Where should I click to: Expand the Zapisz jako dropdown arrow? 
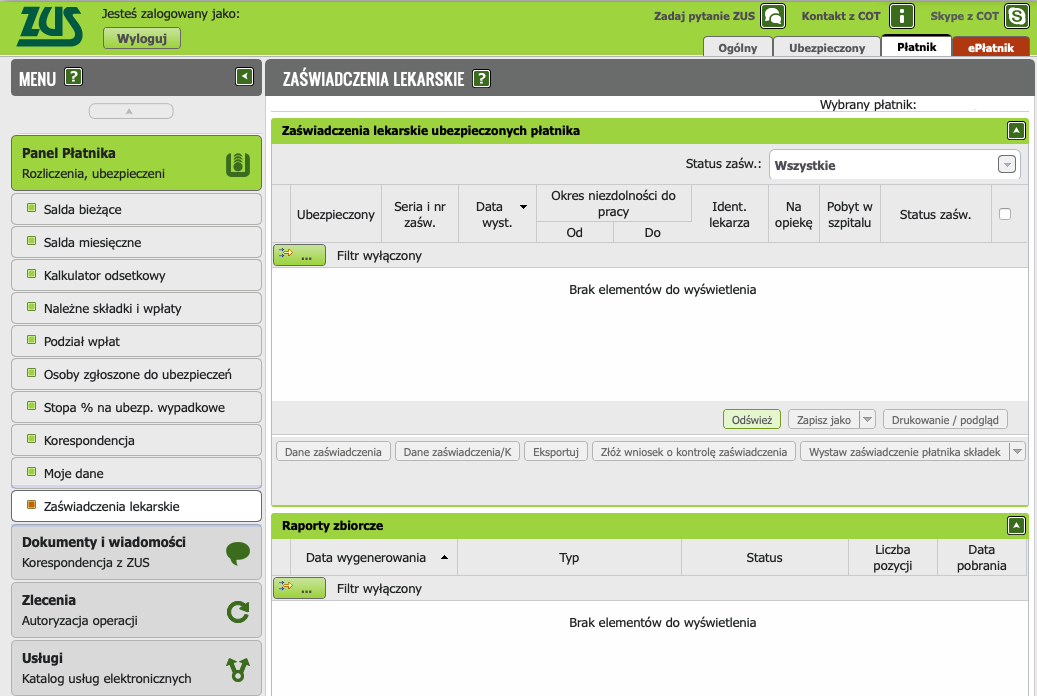click(x=867, y=420)
